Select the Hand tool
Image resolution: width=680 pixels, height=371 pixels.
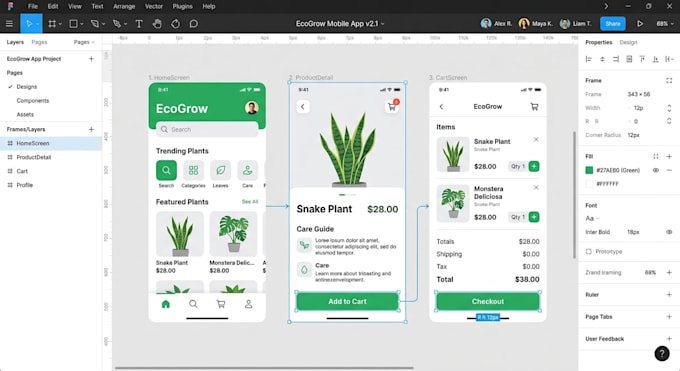click(x=157, y=23)
